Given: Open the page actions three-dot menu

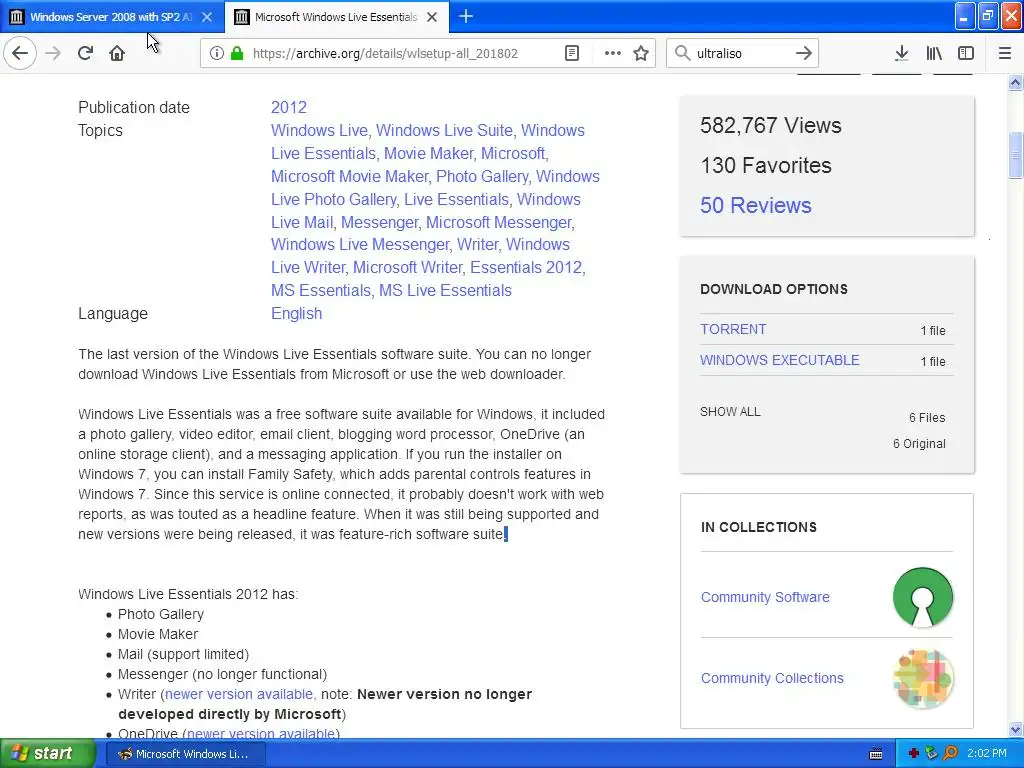Looking at the screenshot, I should pyautogui.click(x=613, y=53).
